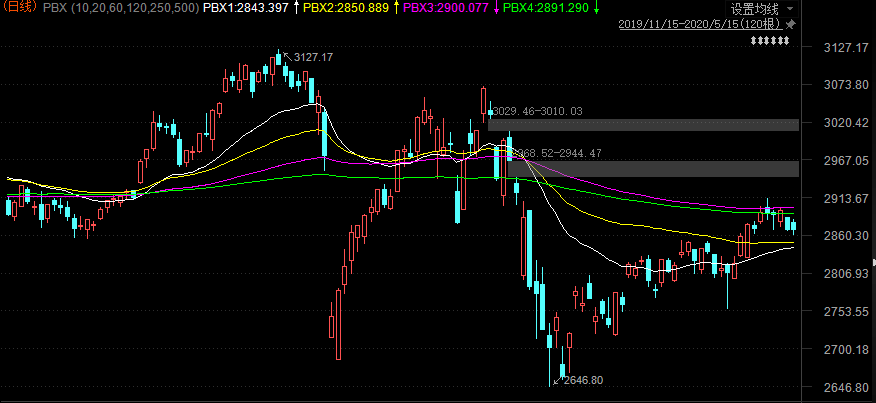Click the PBX2:2850.889 yellow value
876x403 pixels.
pos(346,8)
